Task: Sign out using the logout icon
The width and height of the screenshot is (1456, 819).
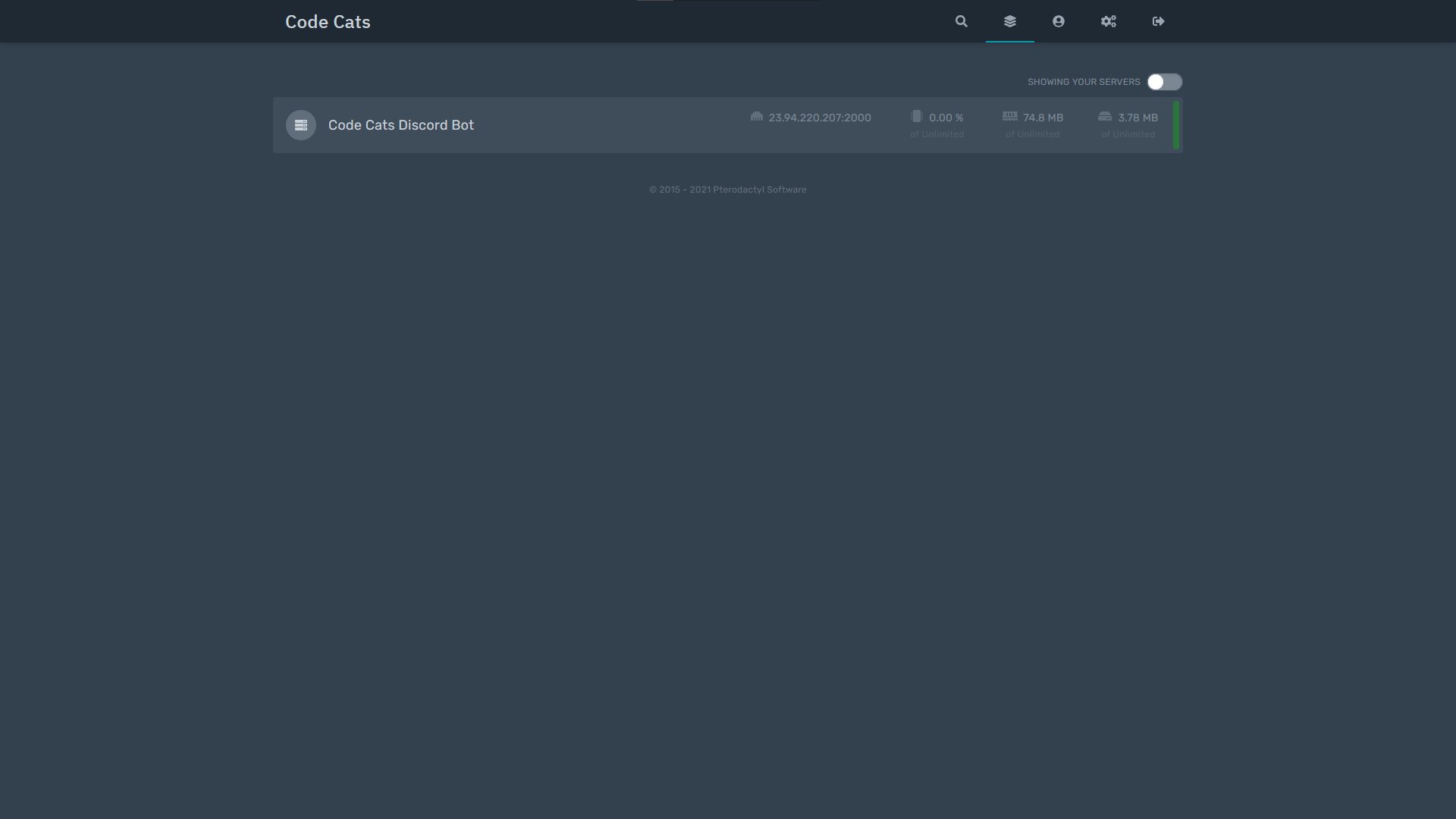Action: click(1158, 21)
